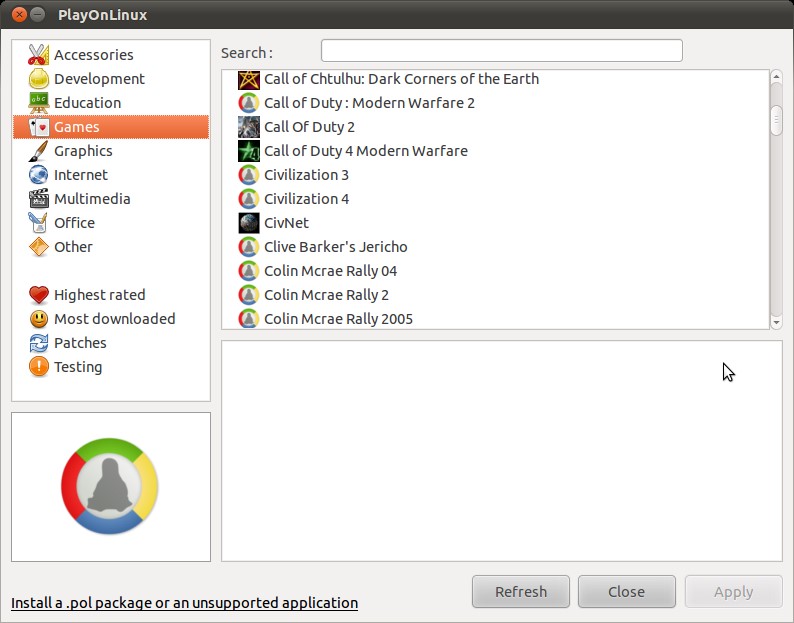Open Install a .pol package link

click(184, 603)
